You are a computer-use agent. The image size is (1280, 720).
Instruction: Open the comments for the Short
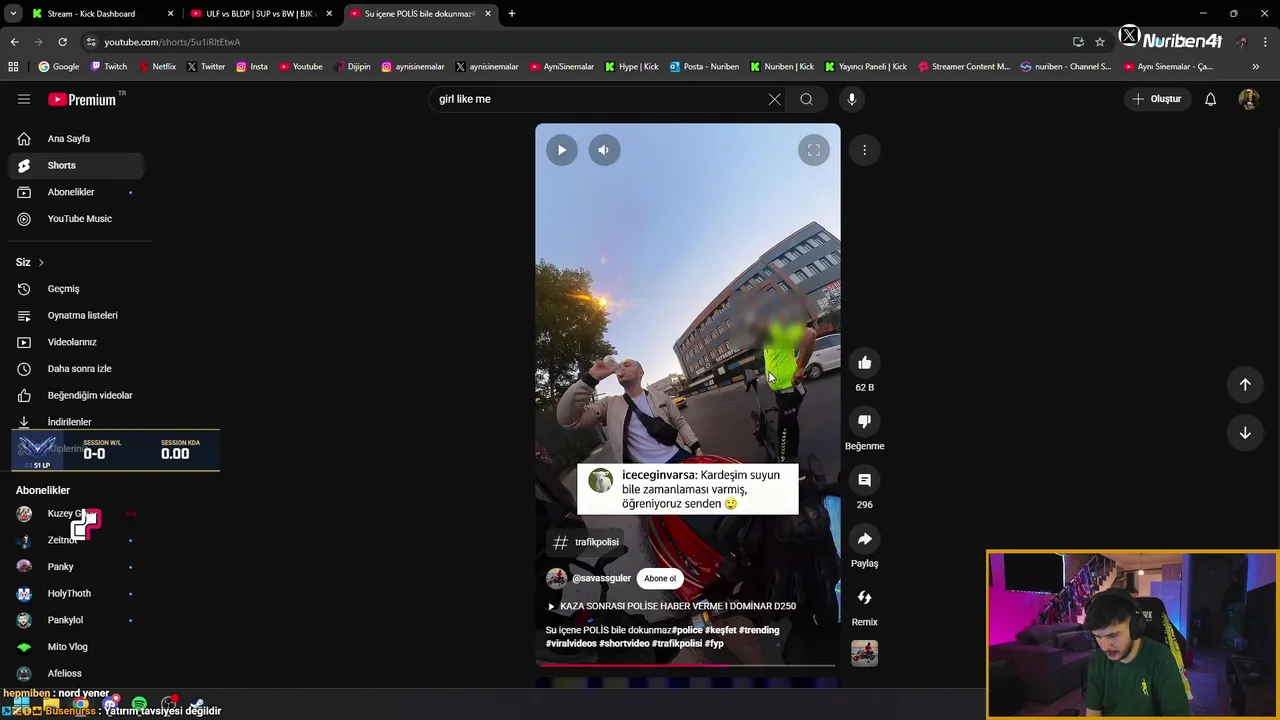point(864,480)
